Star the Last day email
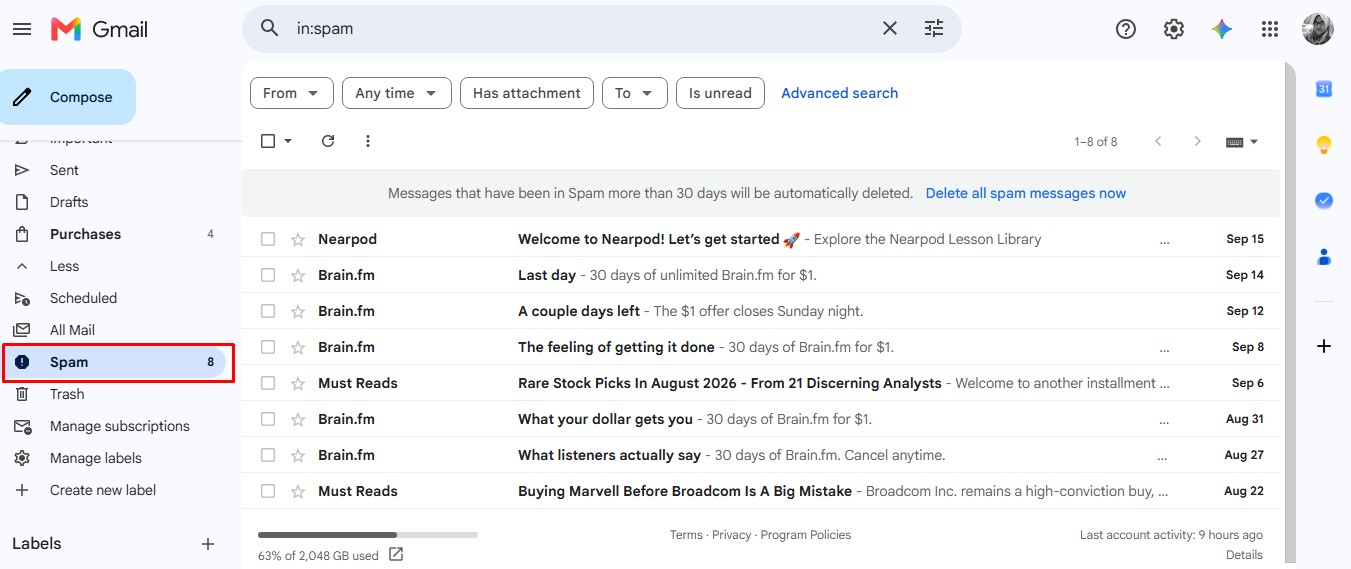1351x569 pixels. (x=297, y=275)
